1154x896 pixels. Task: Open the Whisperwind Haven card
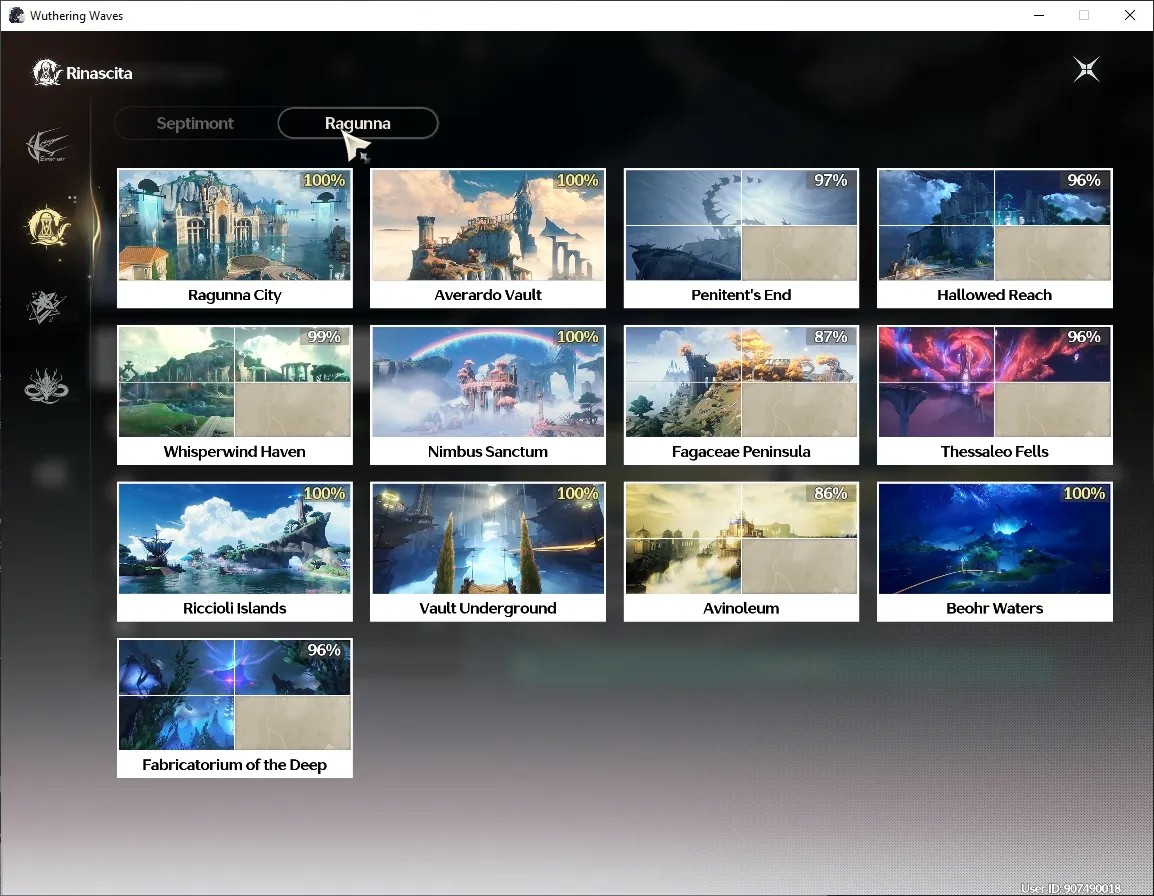tap(235, 395)
